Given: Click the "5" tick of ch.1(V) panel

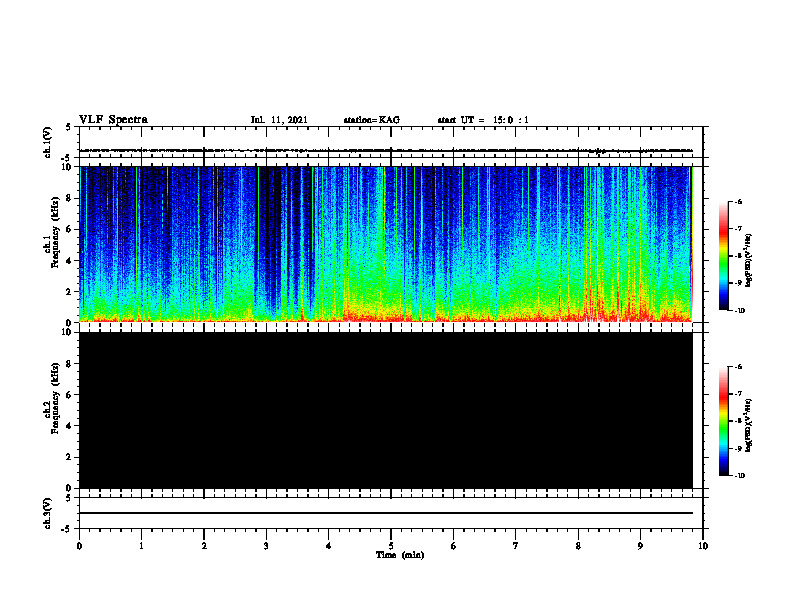Looking at the screenshot, I should tap(69, 127).
